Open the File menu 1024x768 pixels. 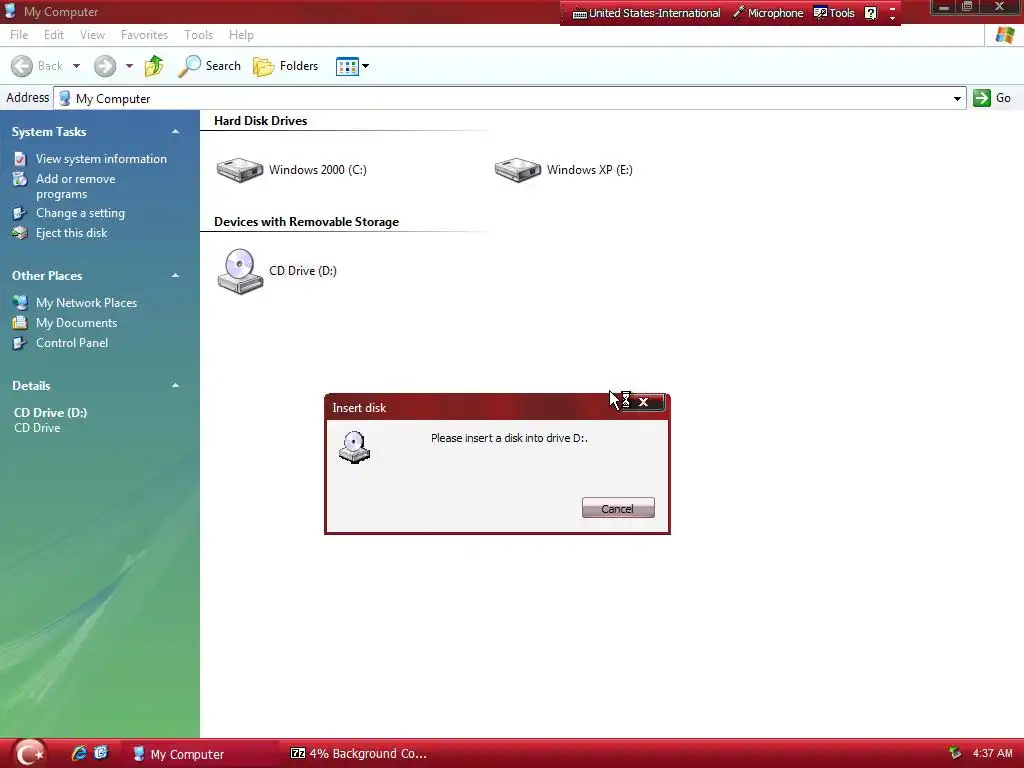19,35
